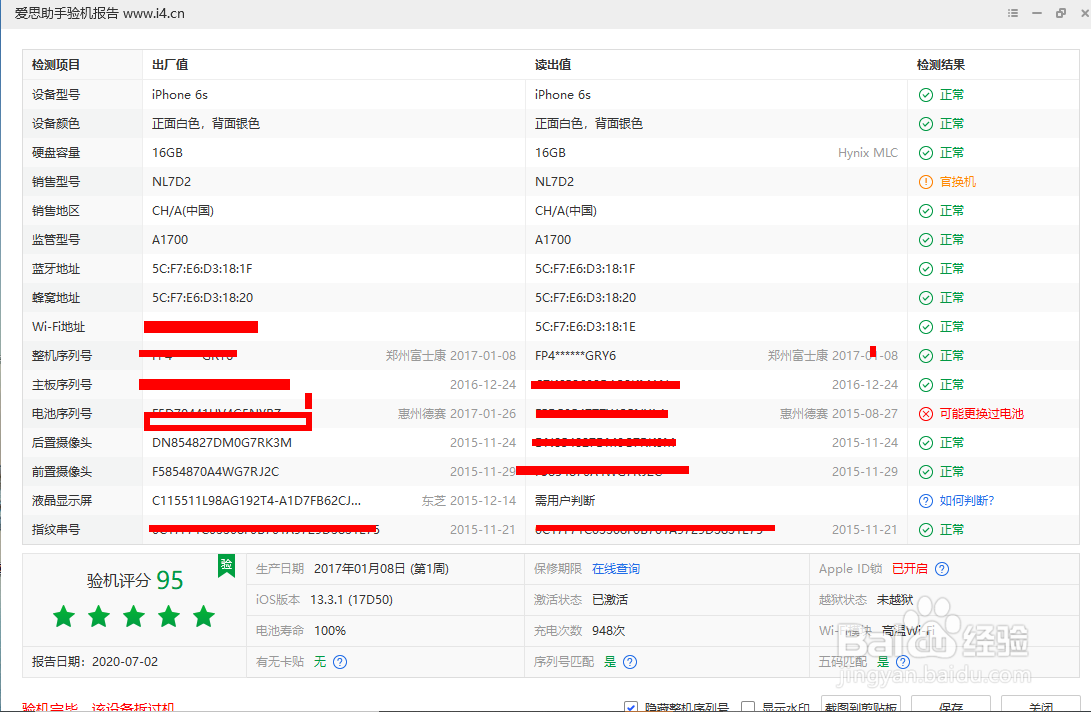Select 惠州德赛 2015-08-27 battery date
Image resolution: width=1091 pixels, height=712 pixels.
tap(838, 414)
